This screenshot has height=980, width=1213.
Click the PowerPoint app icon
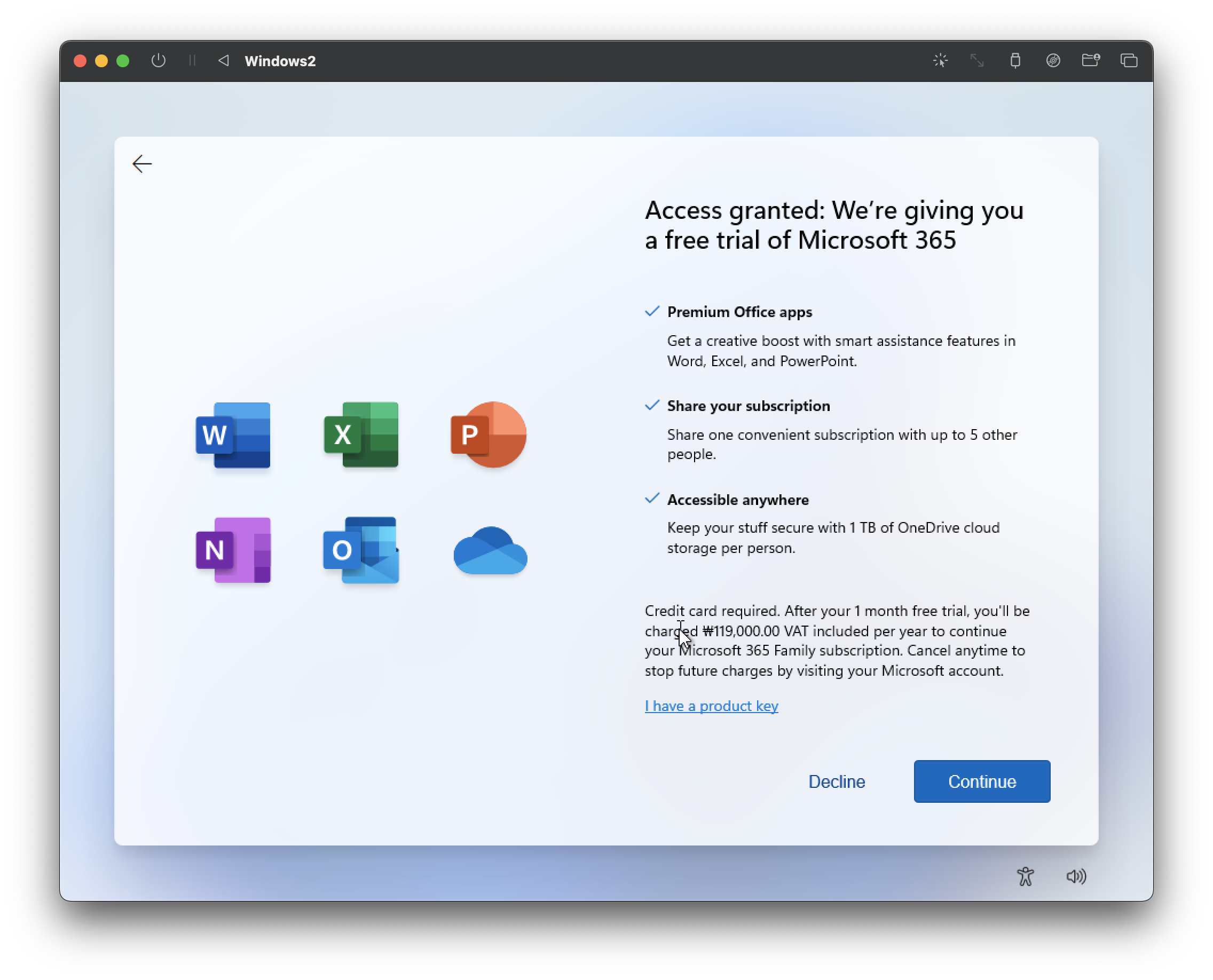coord(489,434)
